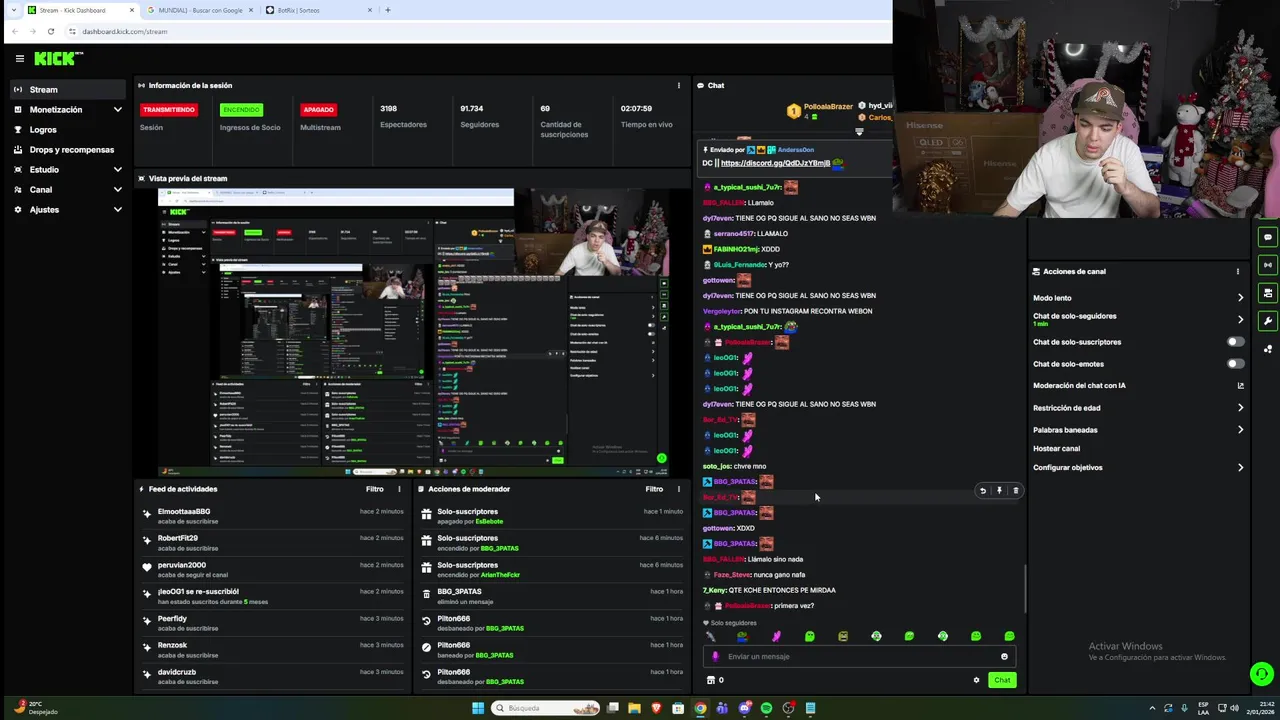The width and height of the screenshot is (1280, 720).
Task: Open Spotify from the taskbar
Action: coord(766,708)
